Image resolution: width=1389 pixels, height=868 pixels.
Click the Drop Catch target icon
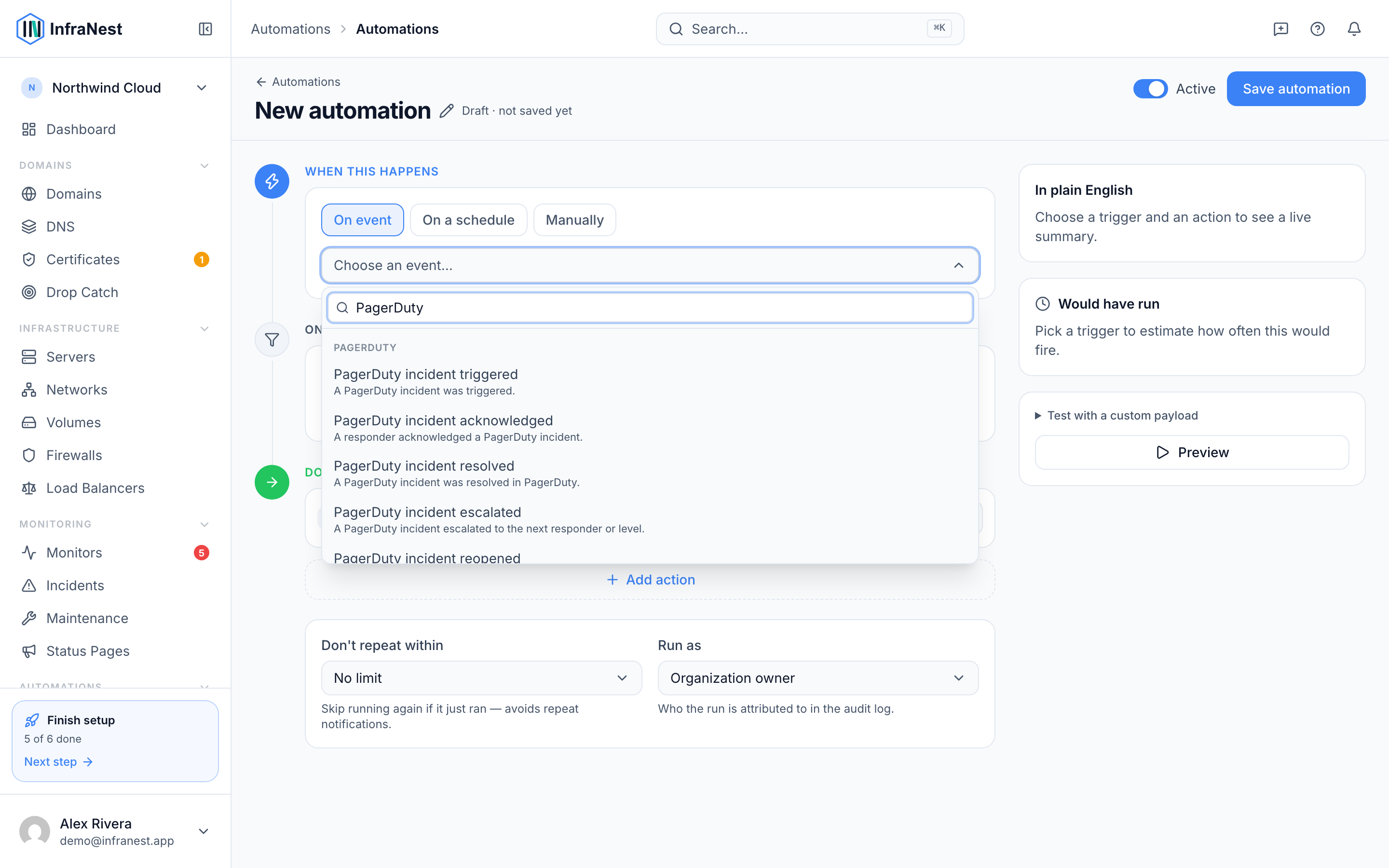tap(29, 292)
